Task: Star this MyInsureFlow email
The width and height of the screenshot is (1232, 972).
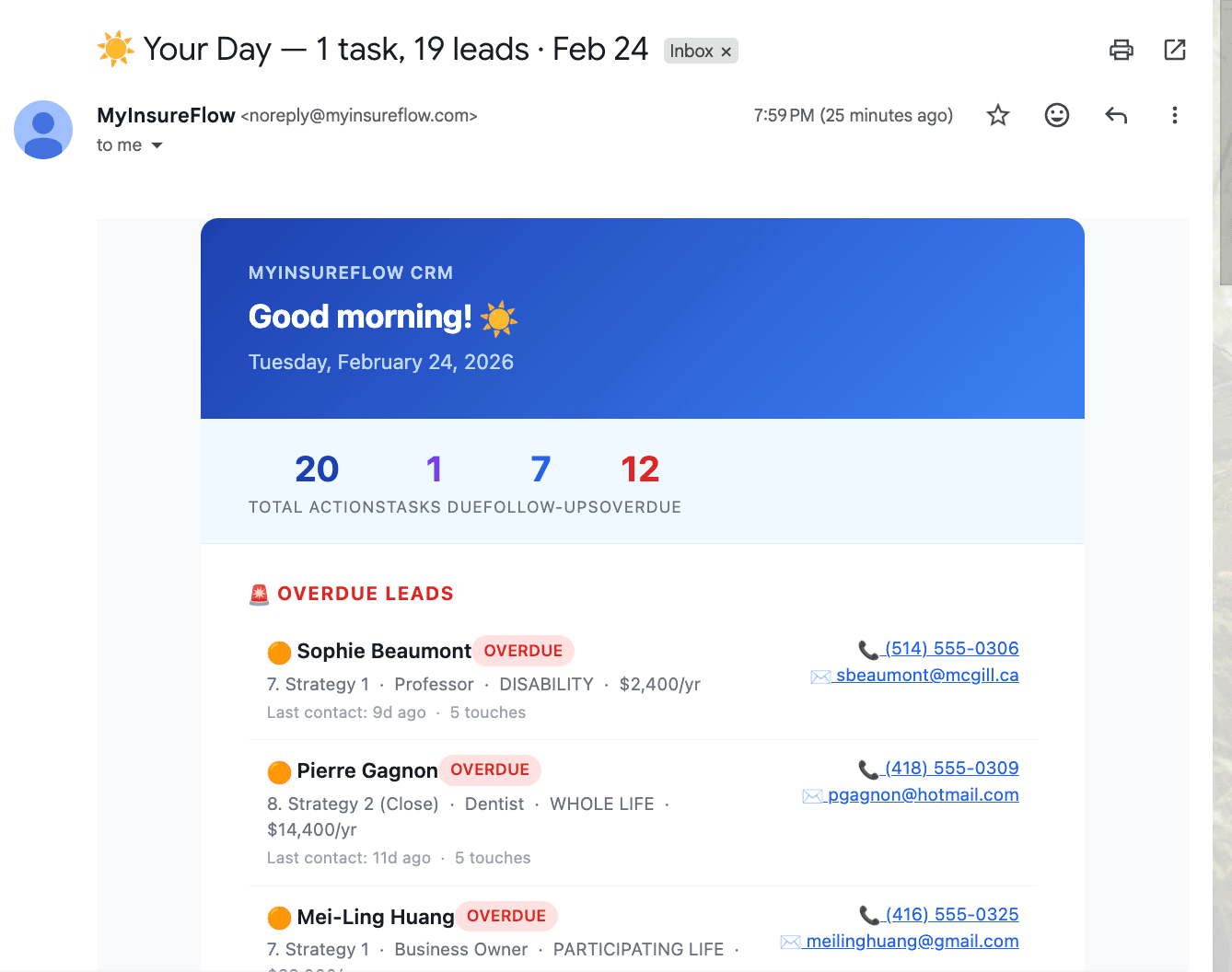Action: click(x=997, y=115)
